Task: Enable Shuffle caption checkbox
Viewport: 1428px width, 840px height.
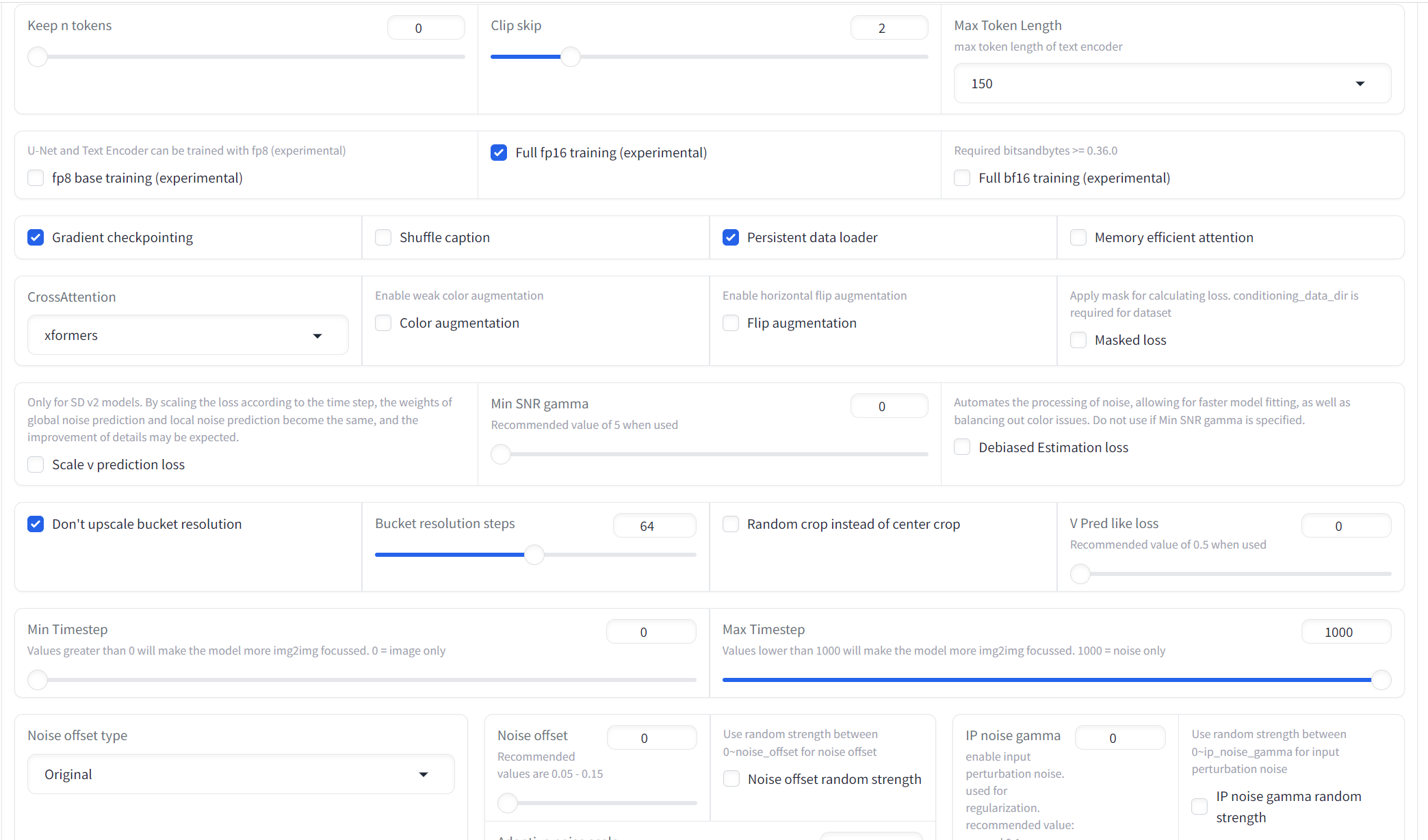Action: point(383,237)
